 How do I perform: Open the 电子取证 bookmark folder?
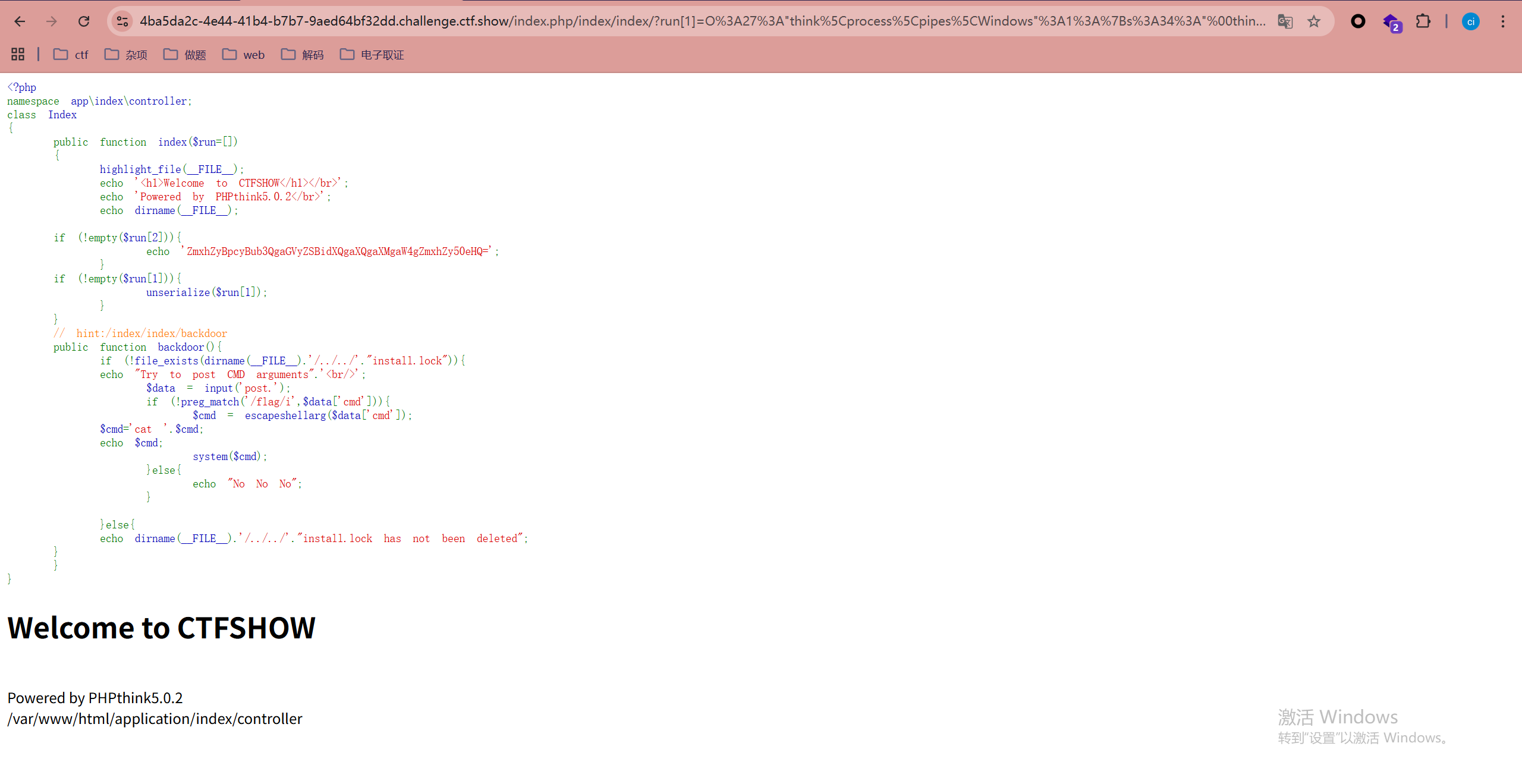click(372, 55)
